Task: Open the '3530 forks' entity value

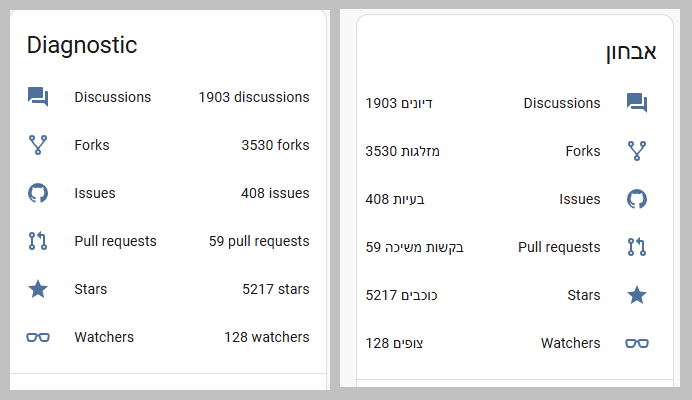Action: pyautogui.click(x=275, y=145)
